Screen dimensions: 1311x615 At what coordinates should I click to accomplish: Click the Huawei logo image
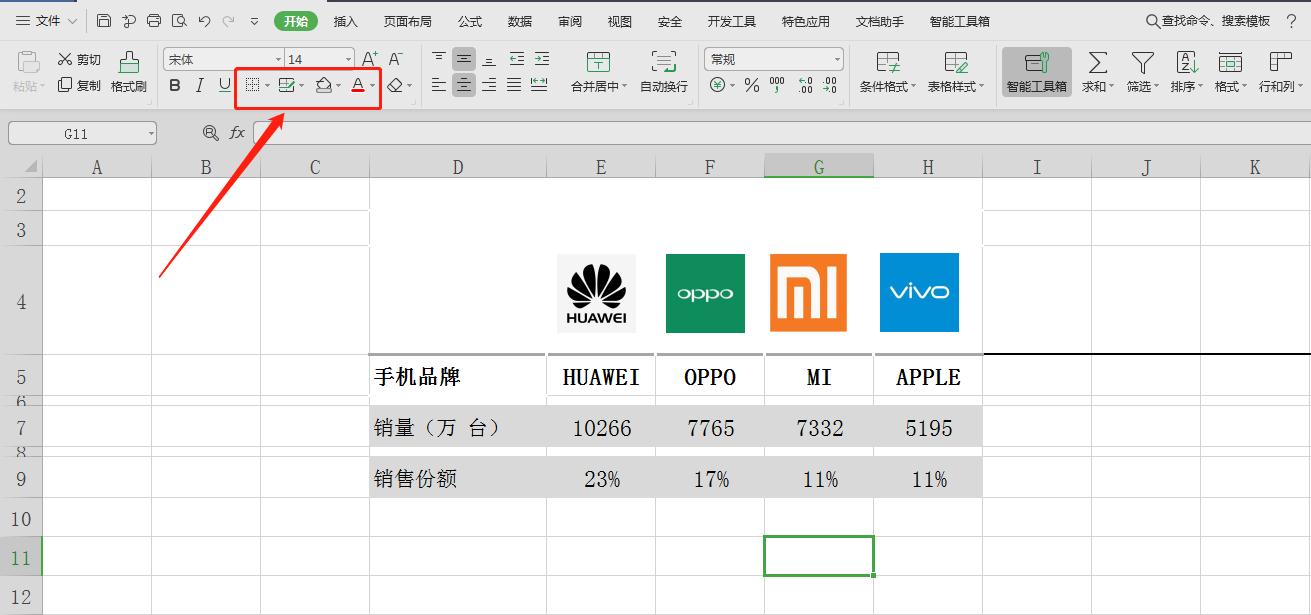coord(596,293)
